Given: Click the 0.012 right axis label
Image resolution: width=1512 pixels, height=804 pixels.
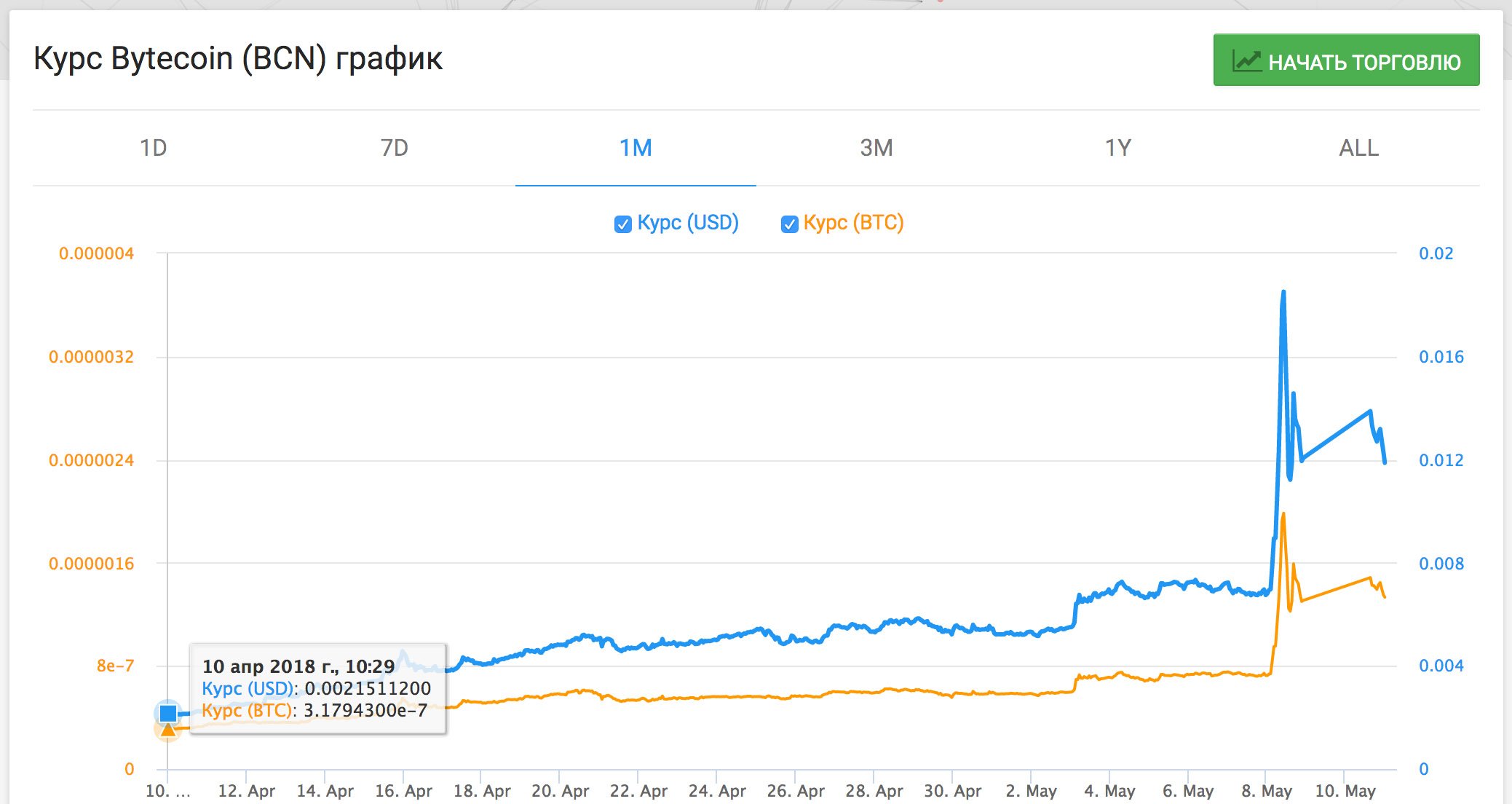Looking at the screenshot, I should click(x=1441, y=460).
